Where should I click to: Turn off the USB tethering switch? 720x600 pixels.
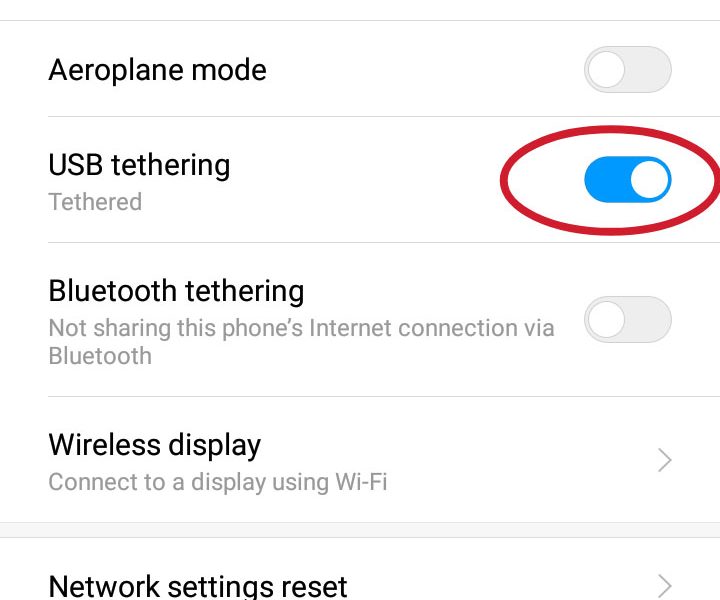coord(628,179)
